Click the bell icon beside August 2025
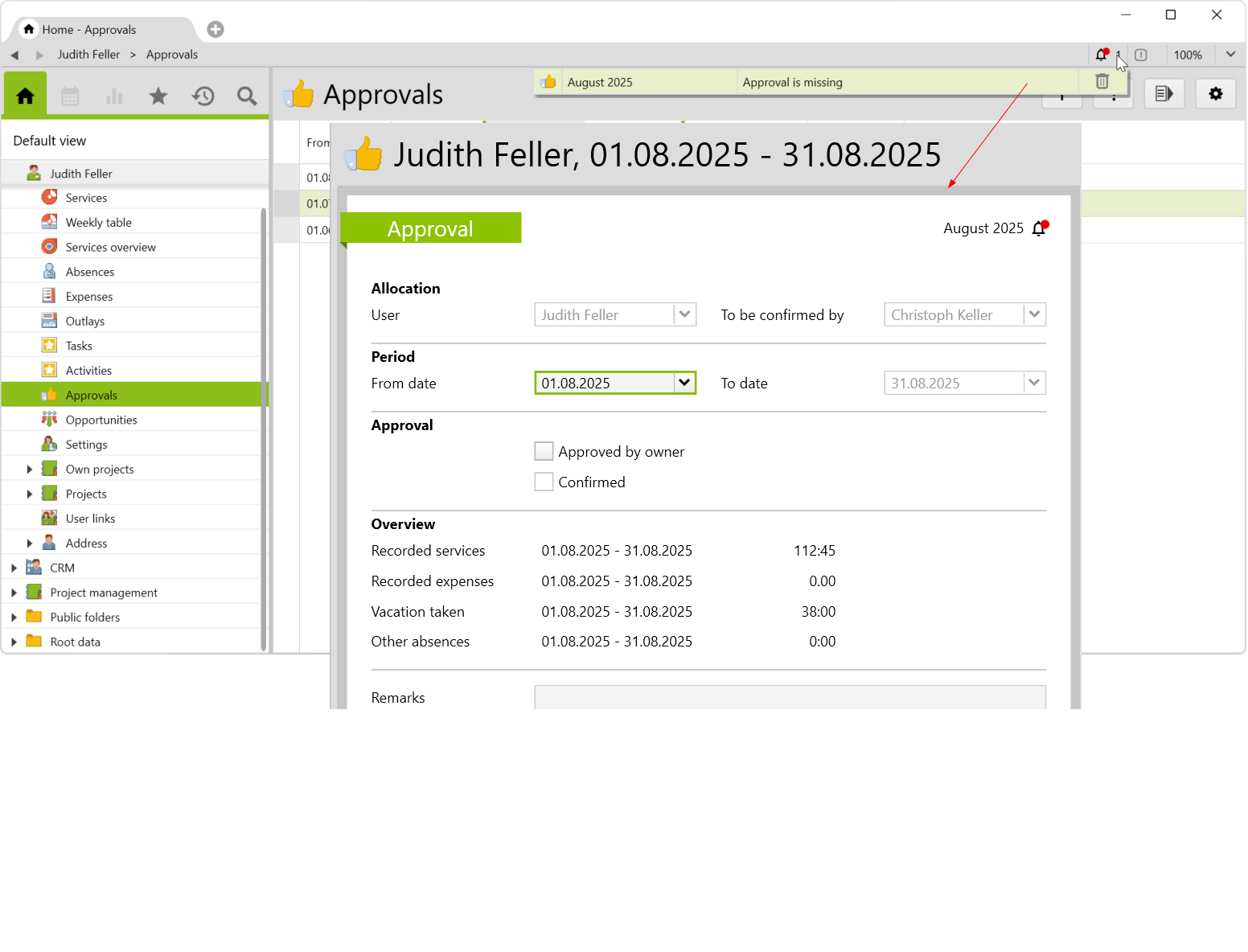This screenshot has height=952, width=1248. [1039, 228]
